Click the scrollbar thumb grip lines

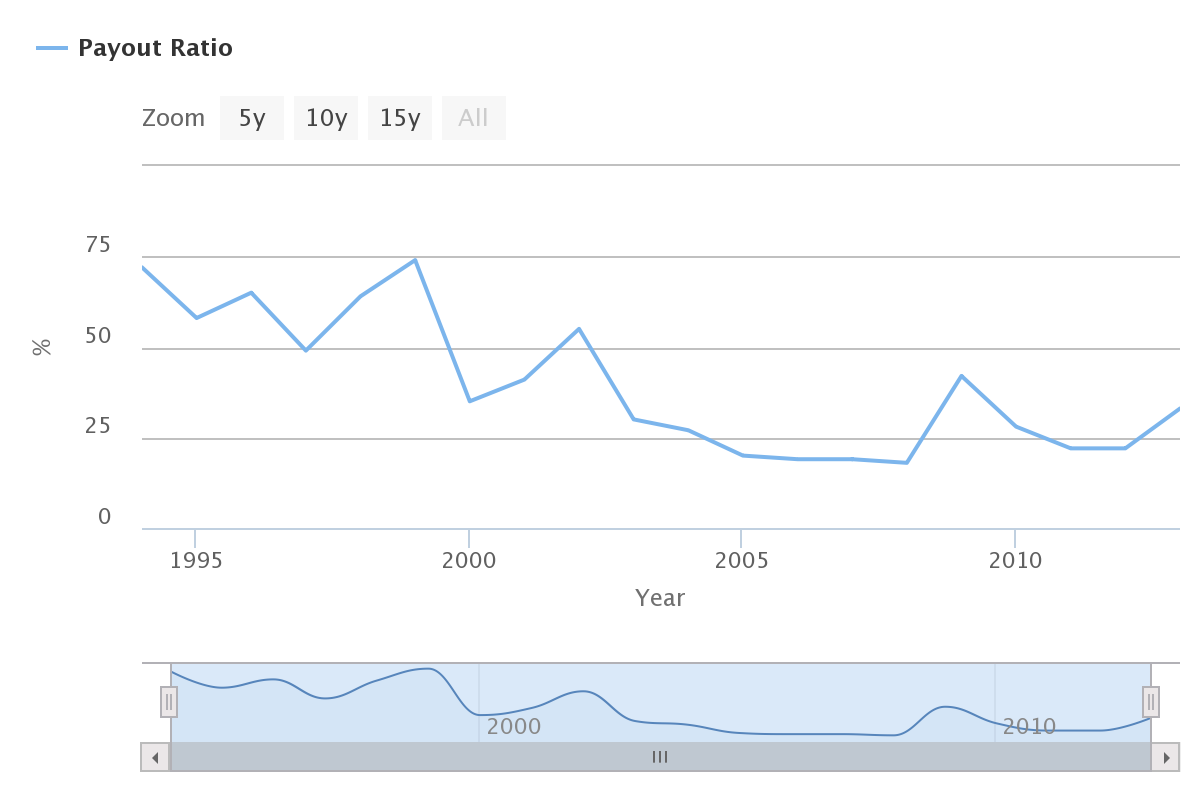(660, 757)
